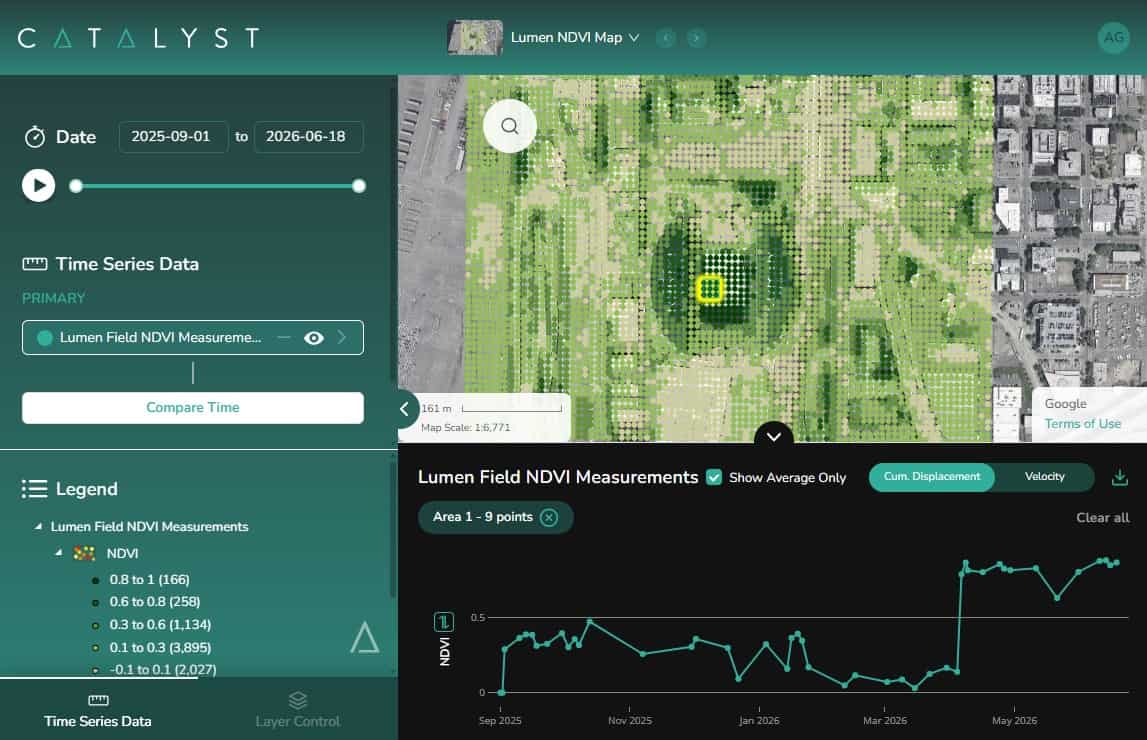Image resolution: width=1147 pixels, height=740 pixels.
Task: Click the right handle of the date slider
Action: (358, 186)
